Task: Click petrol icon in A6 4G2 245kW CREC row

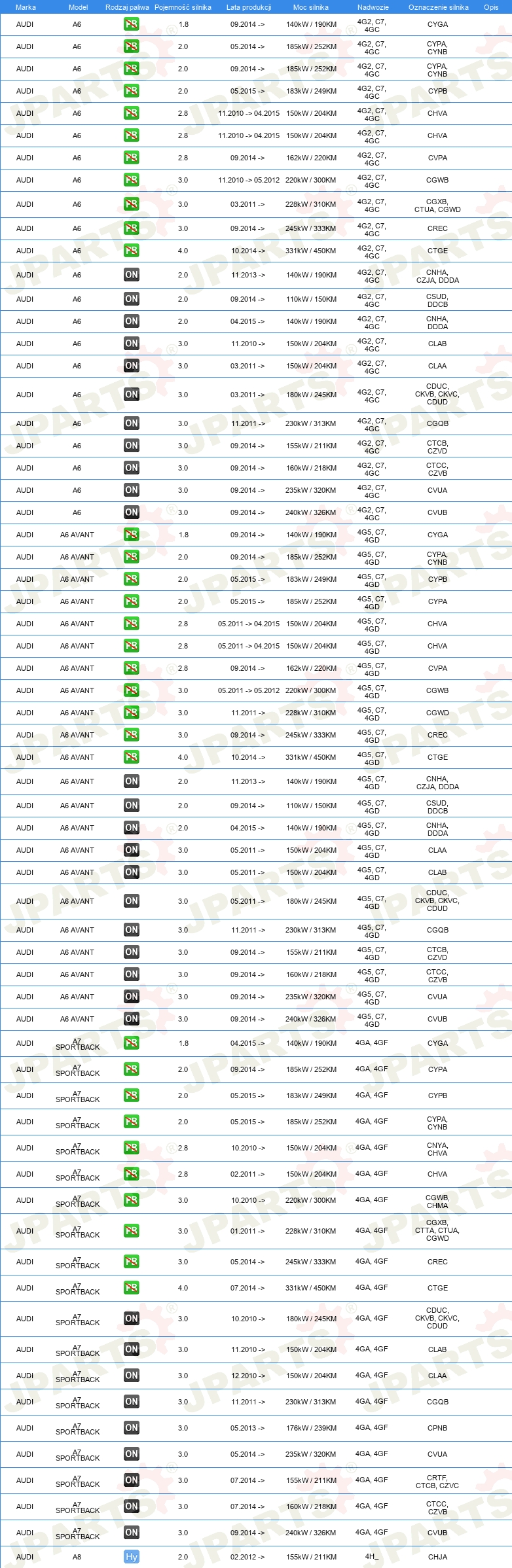Action: pos(131,228)
